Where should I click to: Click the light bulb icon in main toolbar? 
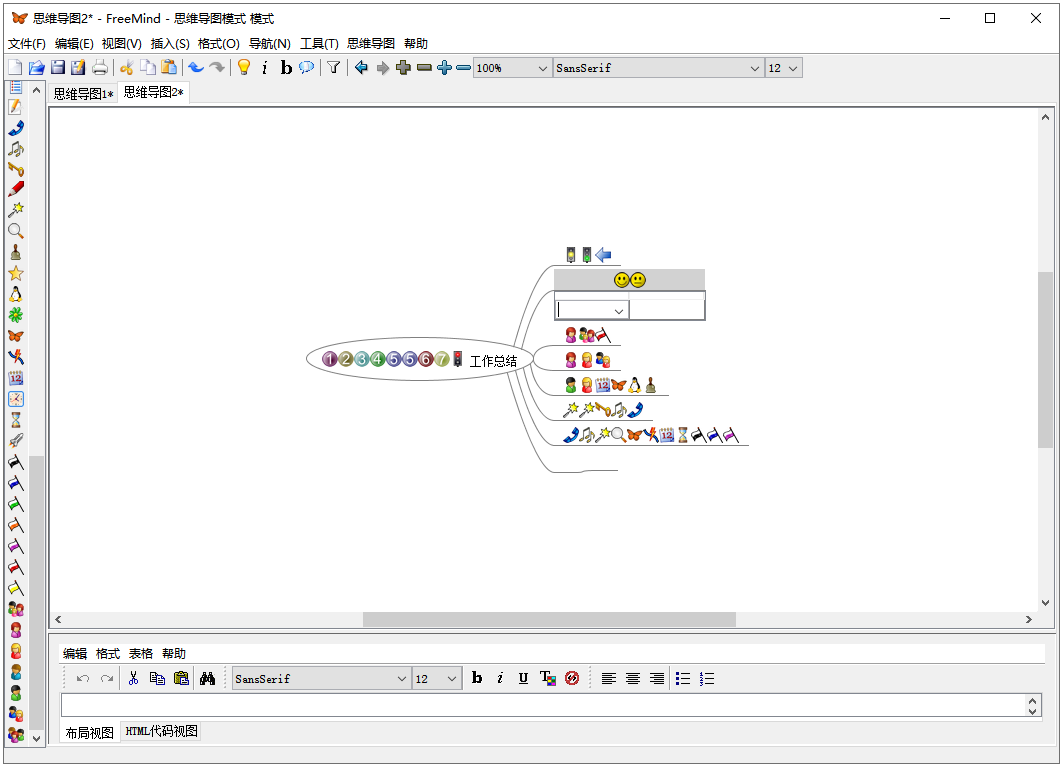click(x=243, y=68)
